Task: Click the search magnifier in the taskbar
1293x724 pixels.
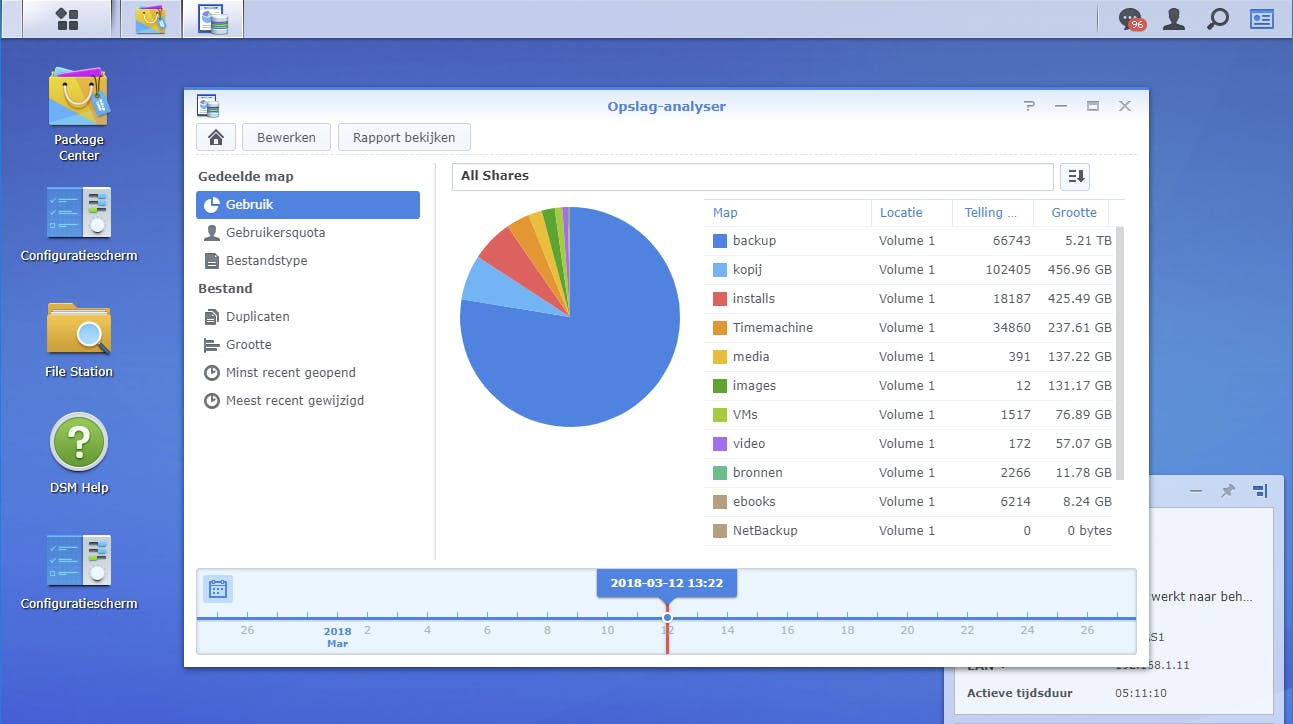Action: click(x=1217, y=19)
